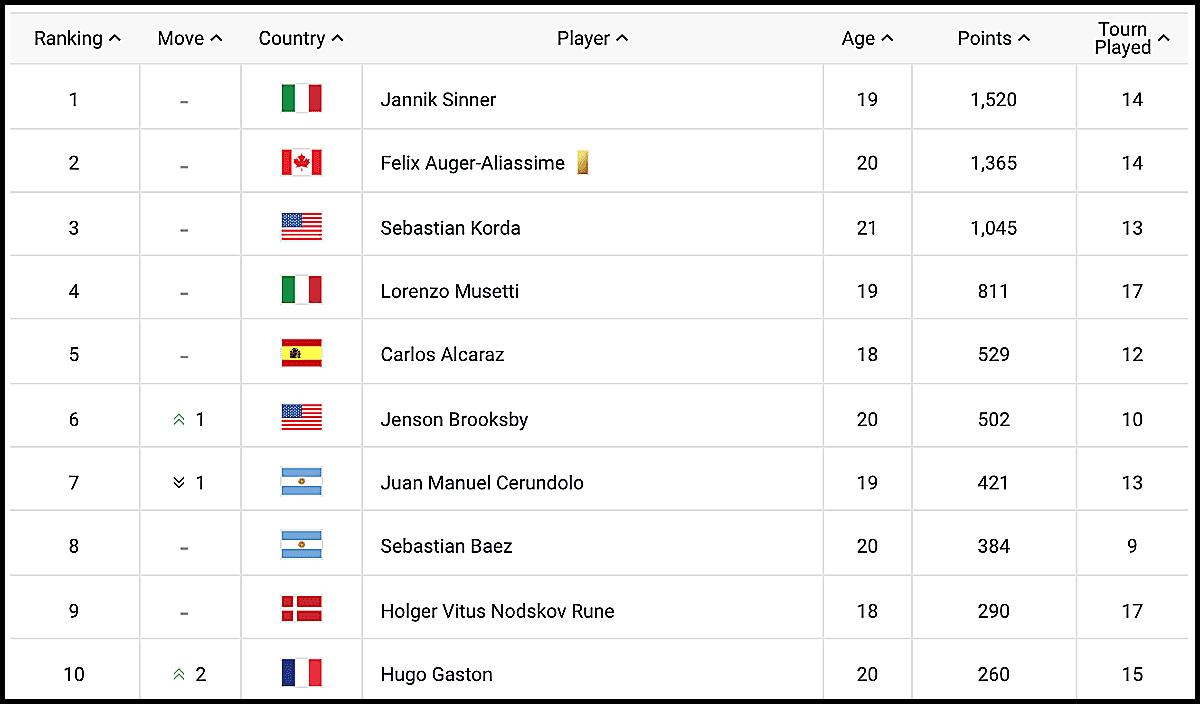Image resolution: width=1200 pixels, height=704 pixels.
Task: Click the gold badge beside Felix Auger-Aliassime
Action: pos(582,162)
